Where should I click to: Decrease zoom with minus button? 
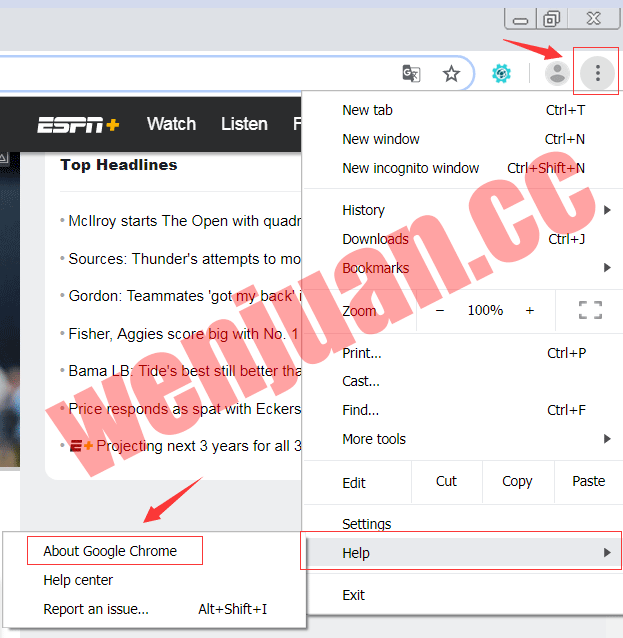click(439, 311)
